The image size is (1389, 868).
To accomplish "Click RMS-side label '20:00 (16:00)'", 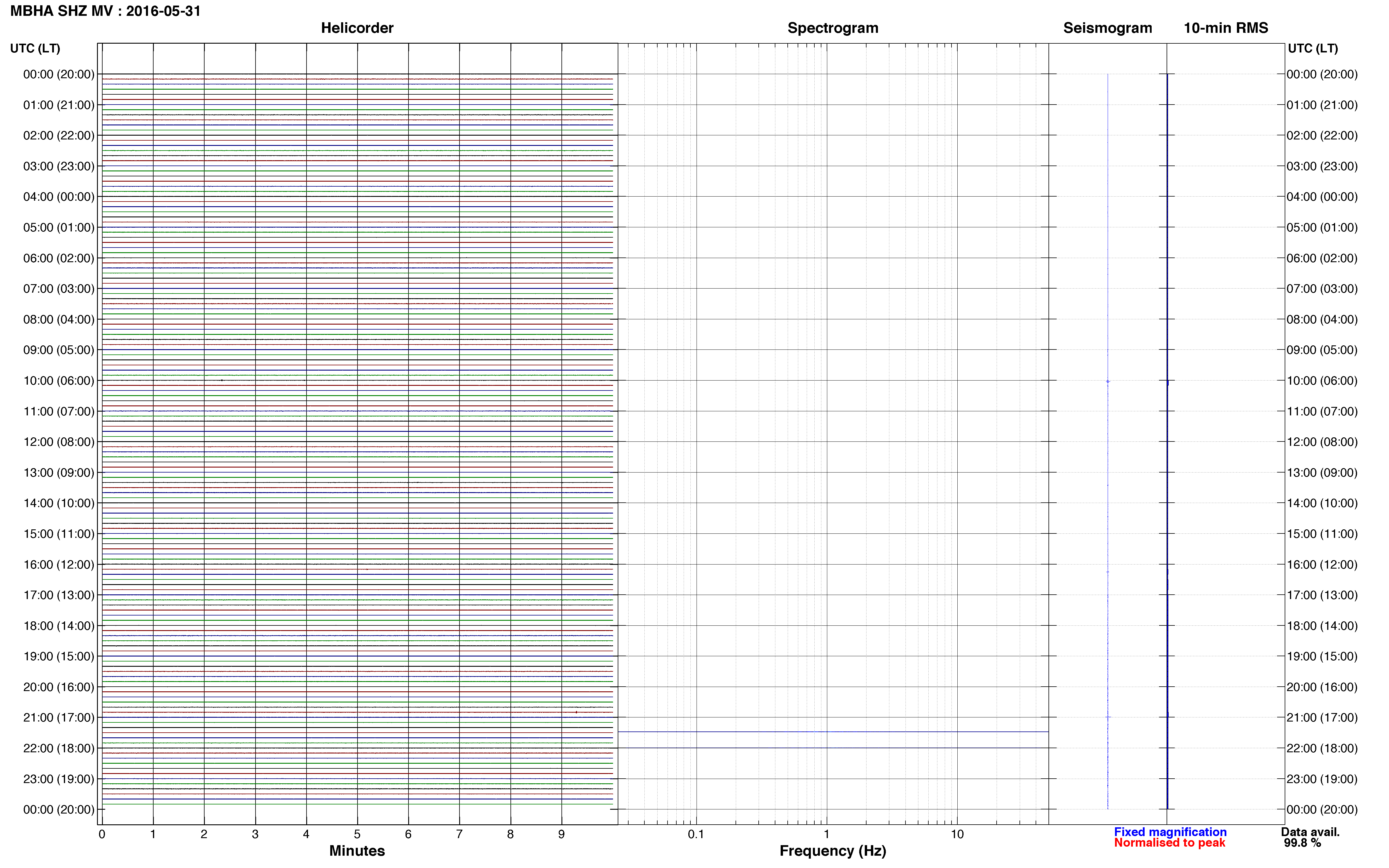I will click(x=1322, y=687).
